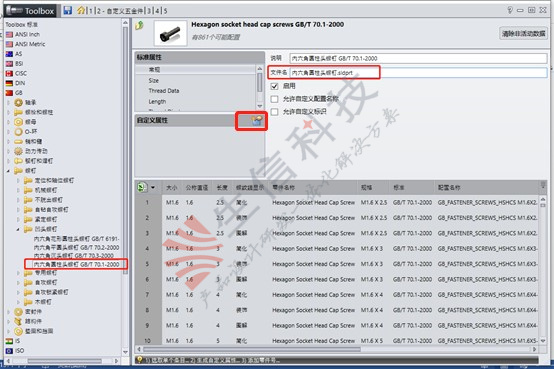Click the 轴承 bearing gear icon
The image size is (554, 369).
[x=18, y=102]
